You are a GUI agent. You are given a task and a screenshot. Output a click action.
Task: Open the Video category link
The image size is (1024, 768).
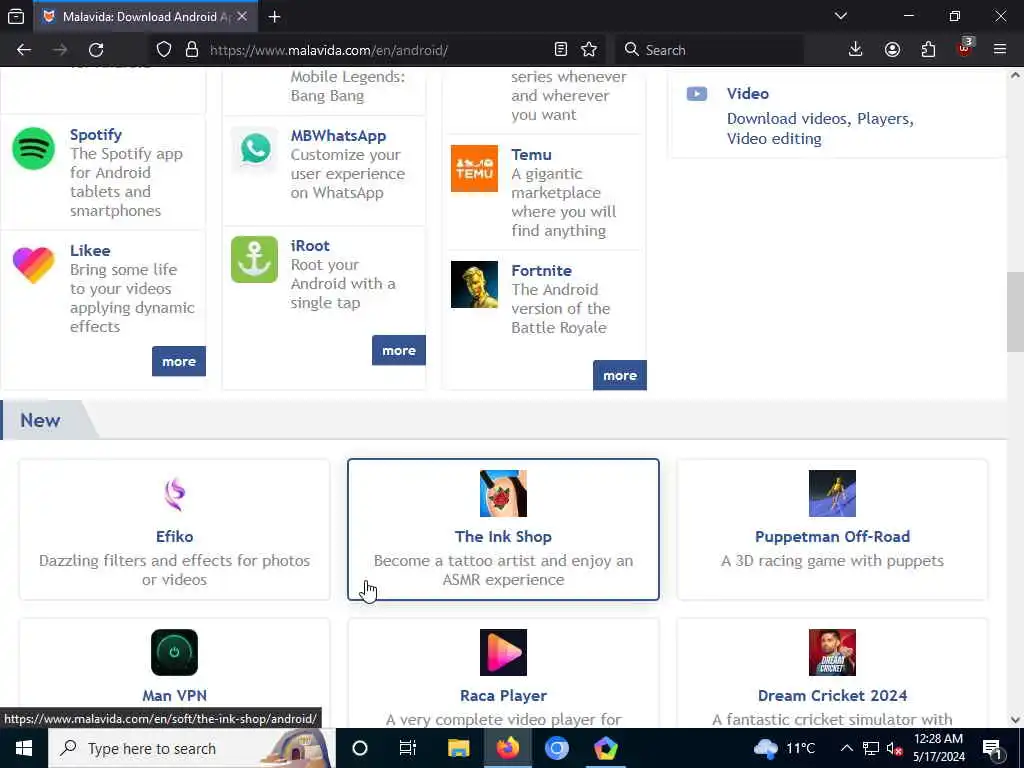(748, 93)
